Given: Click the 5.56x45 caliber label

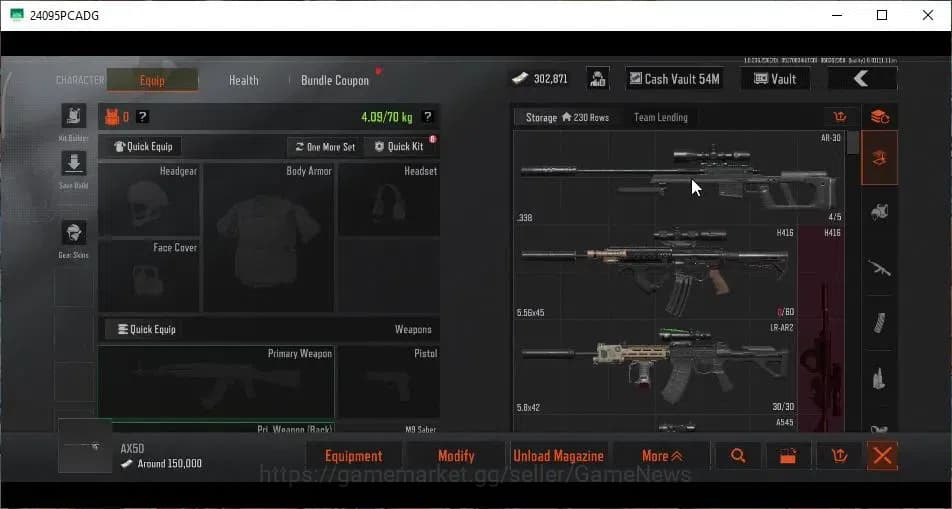Looking at the screenshot, I should click(x=531, y=313).
